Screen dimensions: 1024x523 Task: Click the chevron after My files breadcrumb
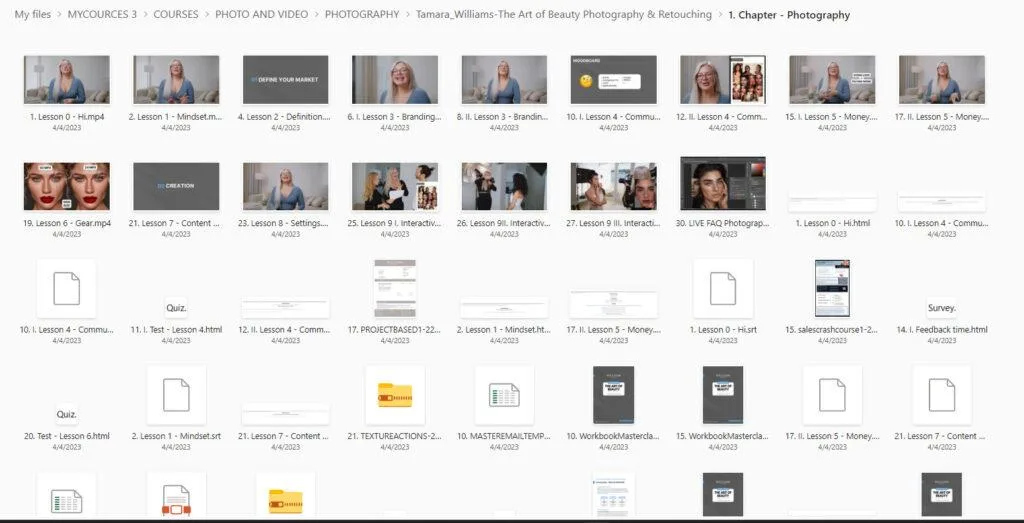tap(60, 15)
